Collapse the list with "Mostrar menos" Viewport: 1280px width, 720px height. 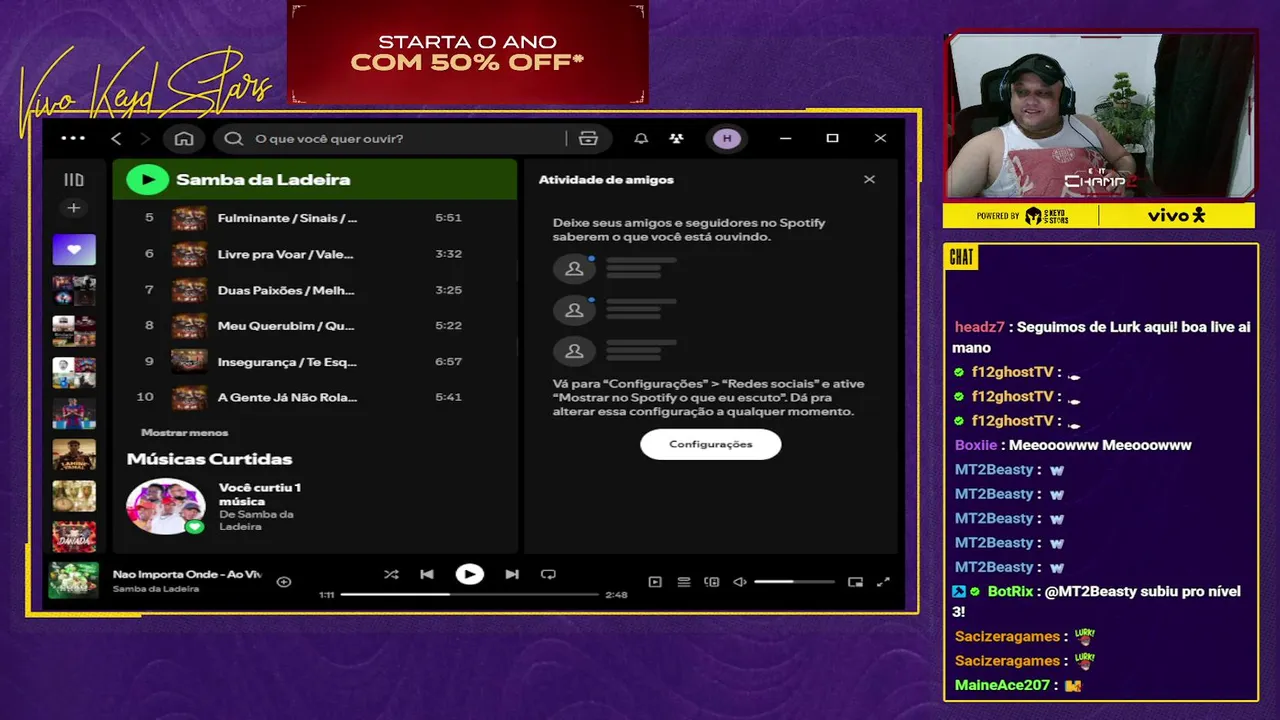(x=185, y=433)
